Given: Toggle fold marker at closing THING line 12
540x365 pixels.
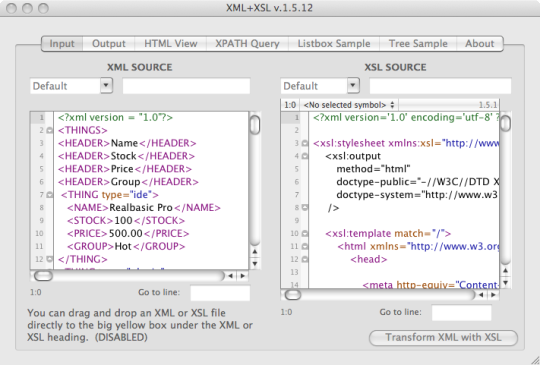Looking at the screenshot, I should [50, 259].
